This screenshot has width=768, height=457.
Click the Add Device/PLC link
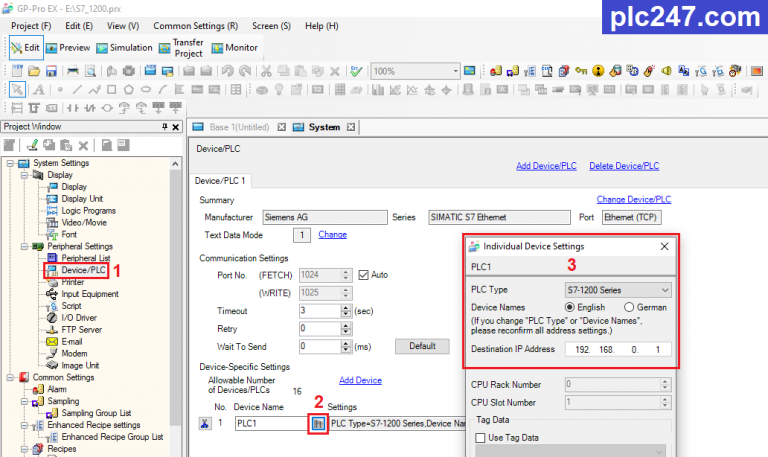coord(546,166)
